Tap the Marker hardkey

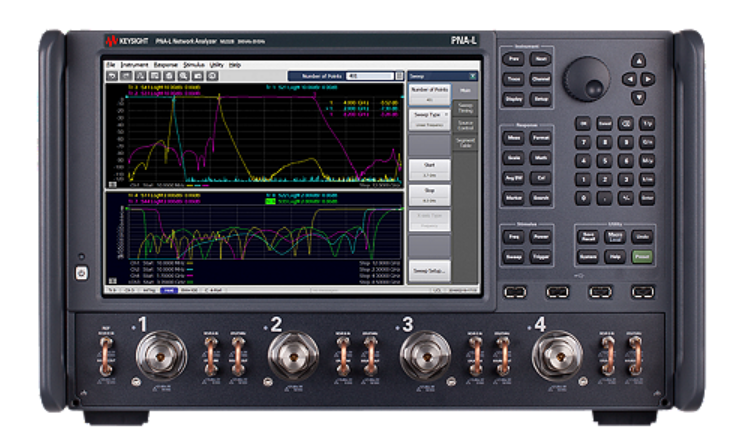pos(513,198)
